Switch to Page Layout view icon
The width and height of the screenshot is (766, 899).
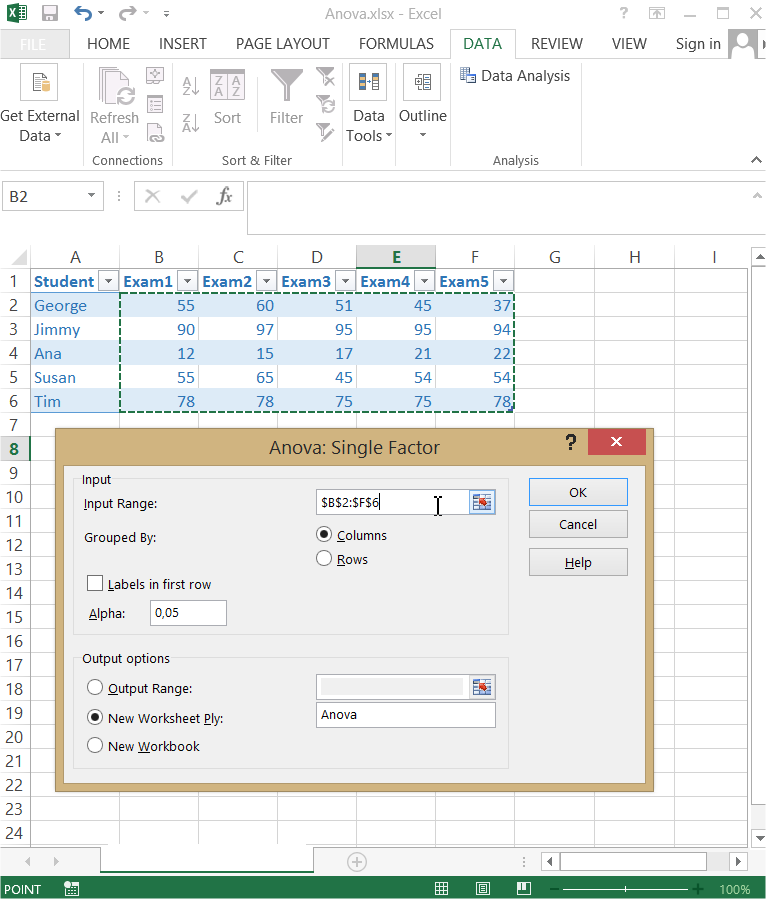point(483,889)
